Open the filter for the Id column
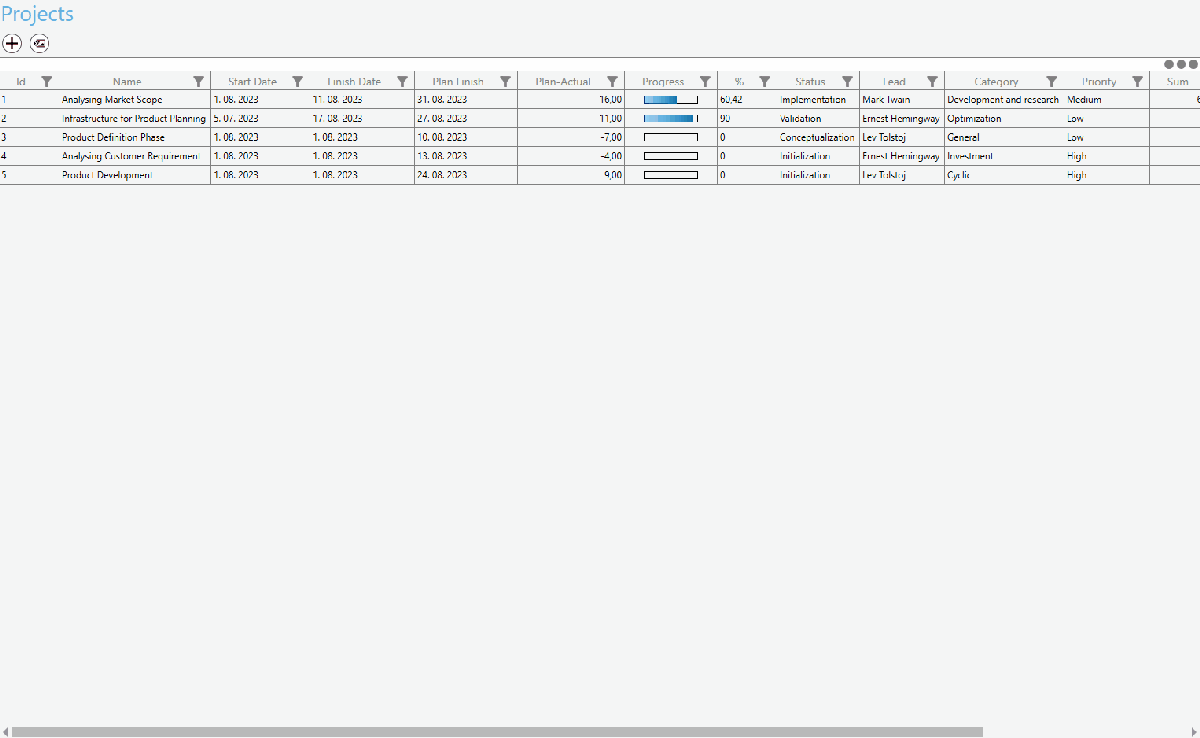 pos(46,82)
